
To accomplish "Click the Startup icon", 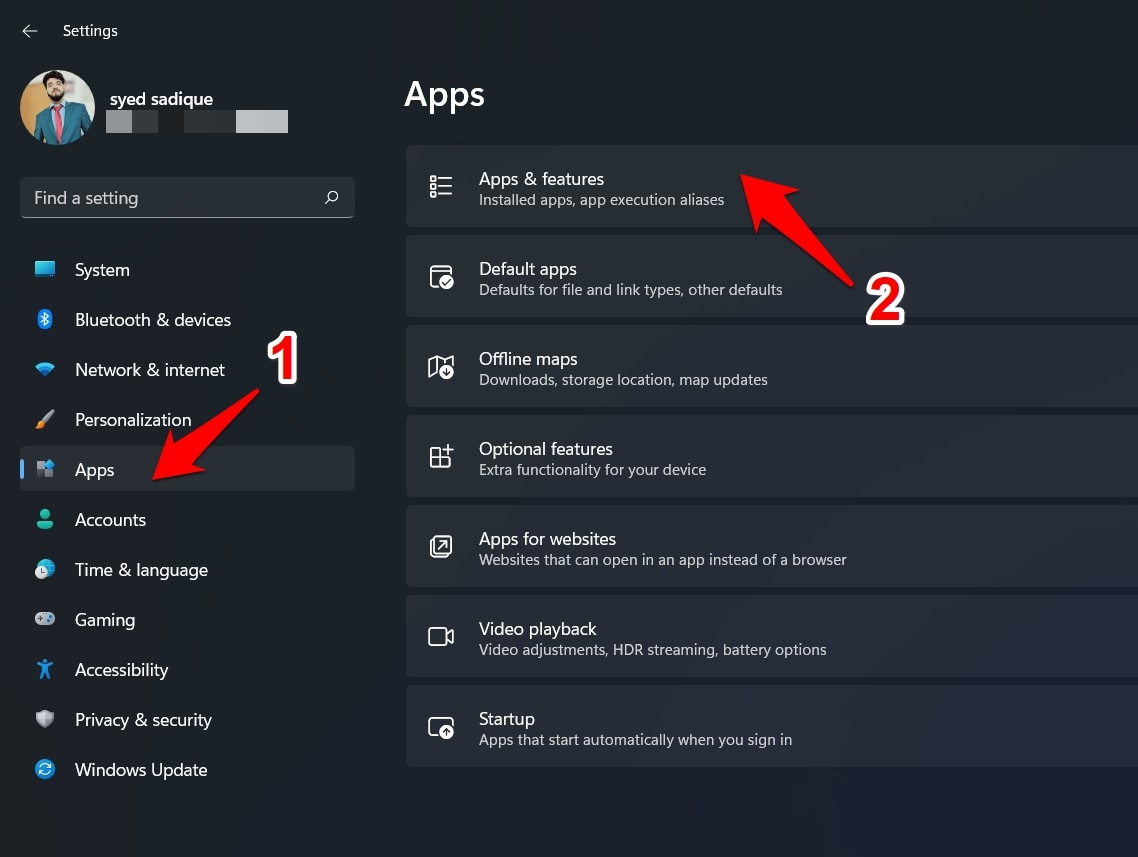I will 441,727.
